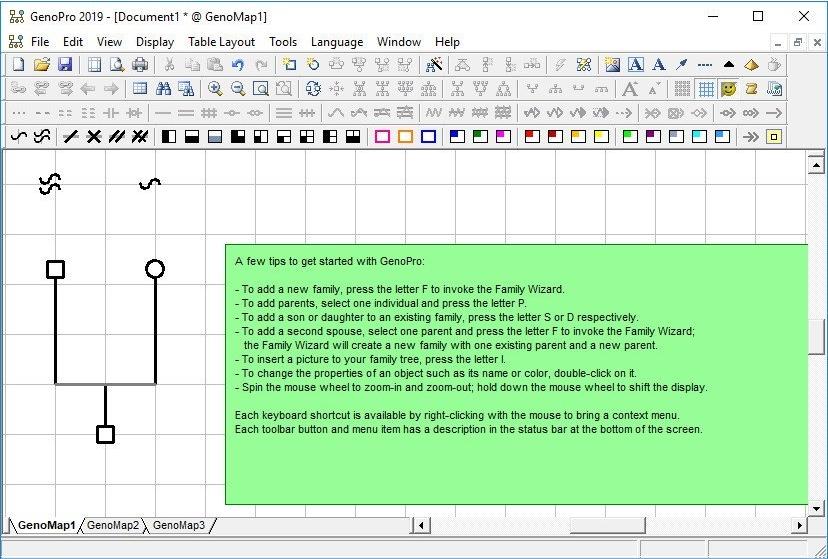
Task: Pick the yellow corner-filled square swatch
Action: 601,137
